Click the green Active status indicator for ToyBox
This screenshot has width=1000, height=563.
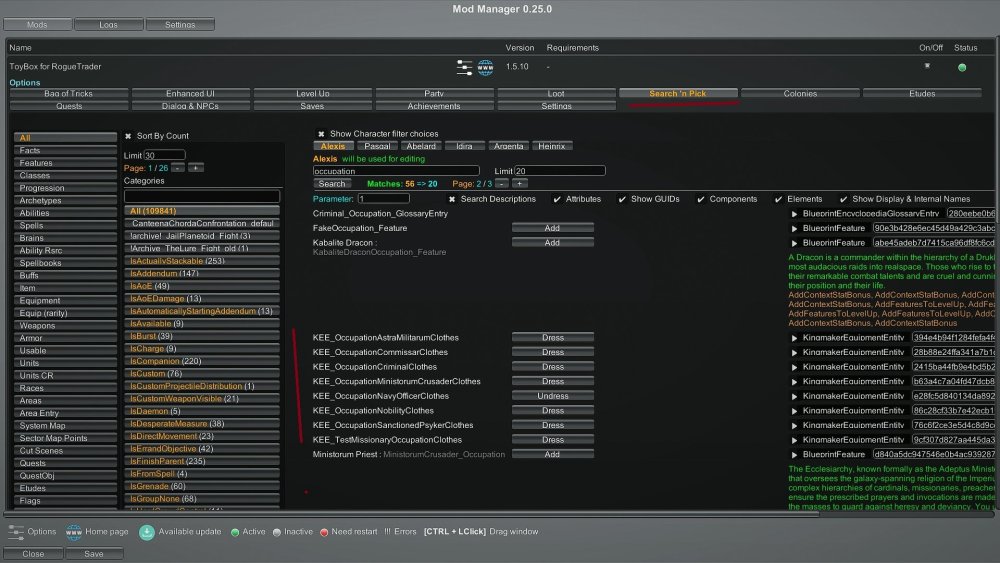click(962, 67)
